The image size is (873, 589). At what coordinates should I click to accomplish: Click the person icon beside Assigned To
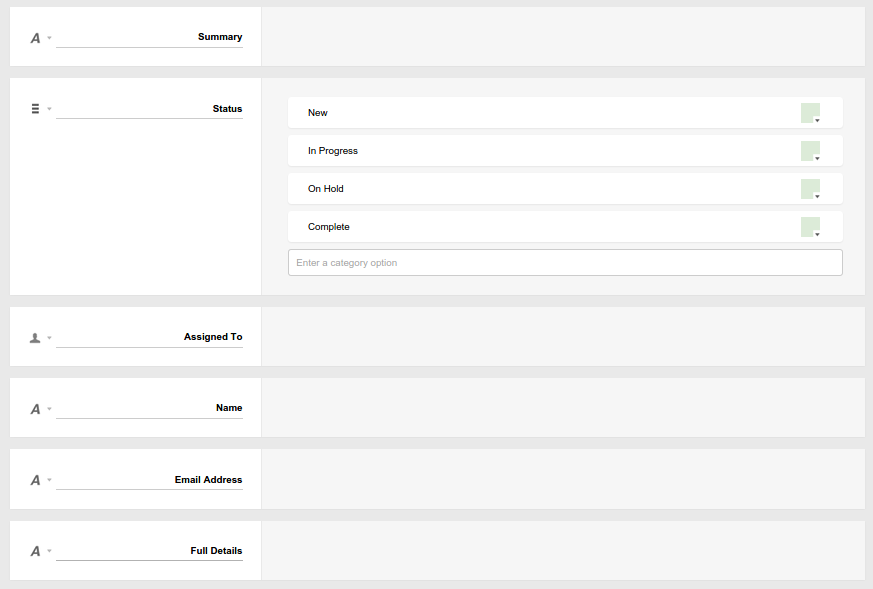(x=35, y=338)
